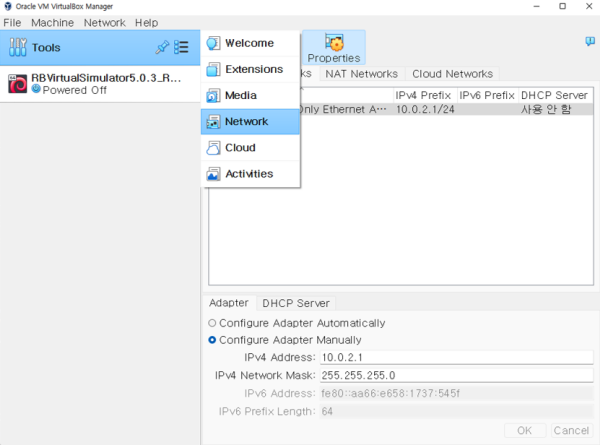Minimize the VirtualBox Manager window
Screen dimensions: 600x445
tap(536, 6)
